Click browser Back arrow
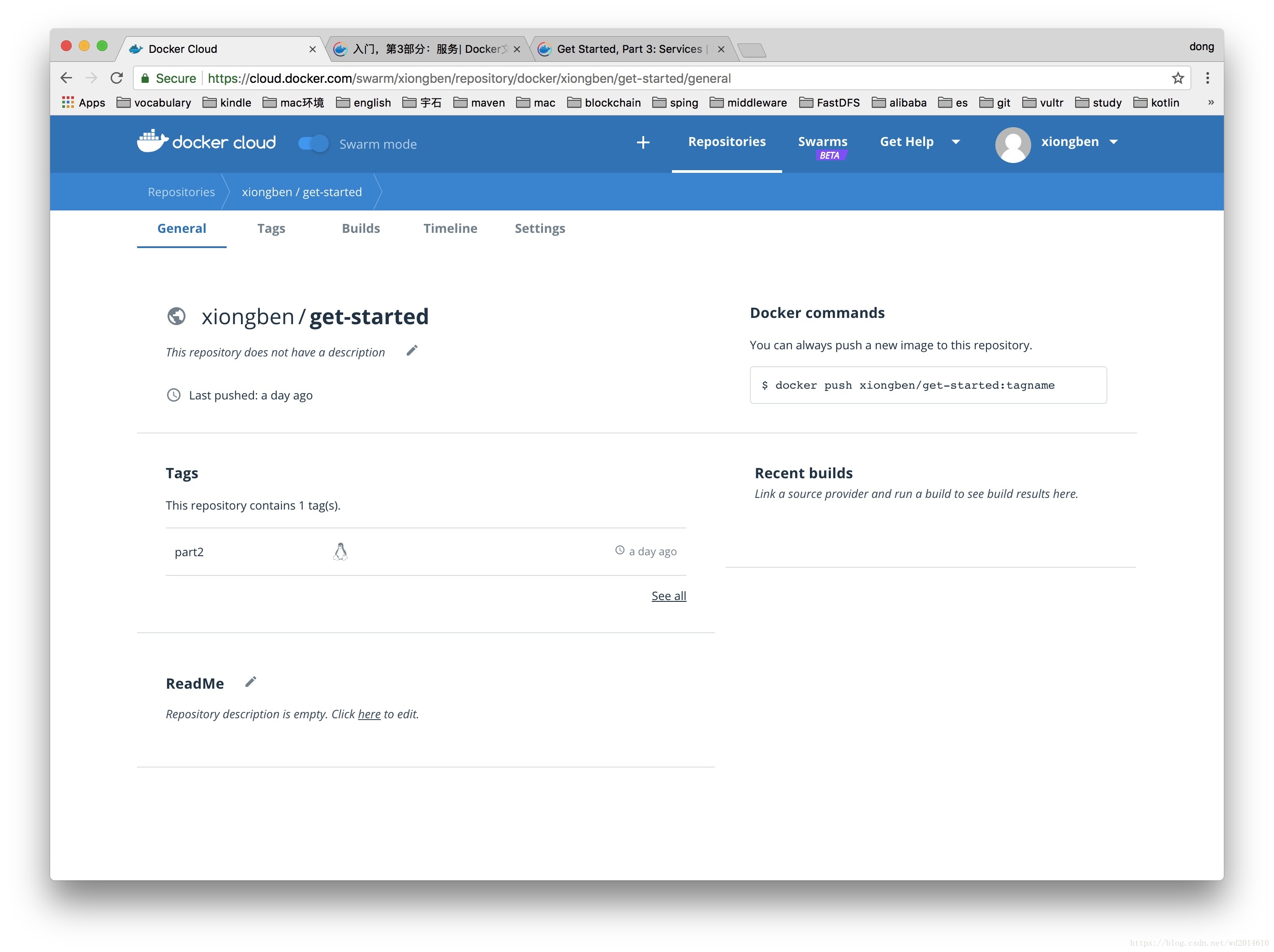 click(66, 78)
